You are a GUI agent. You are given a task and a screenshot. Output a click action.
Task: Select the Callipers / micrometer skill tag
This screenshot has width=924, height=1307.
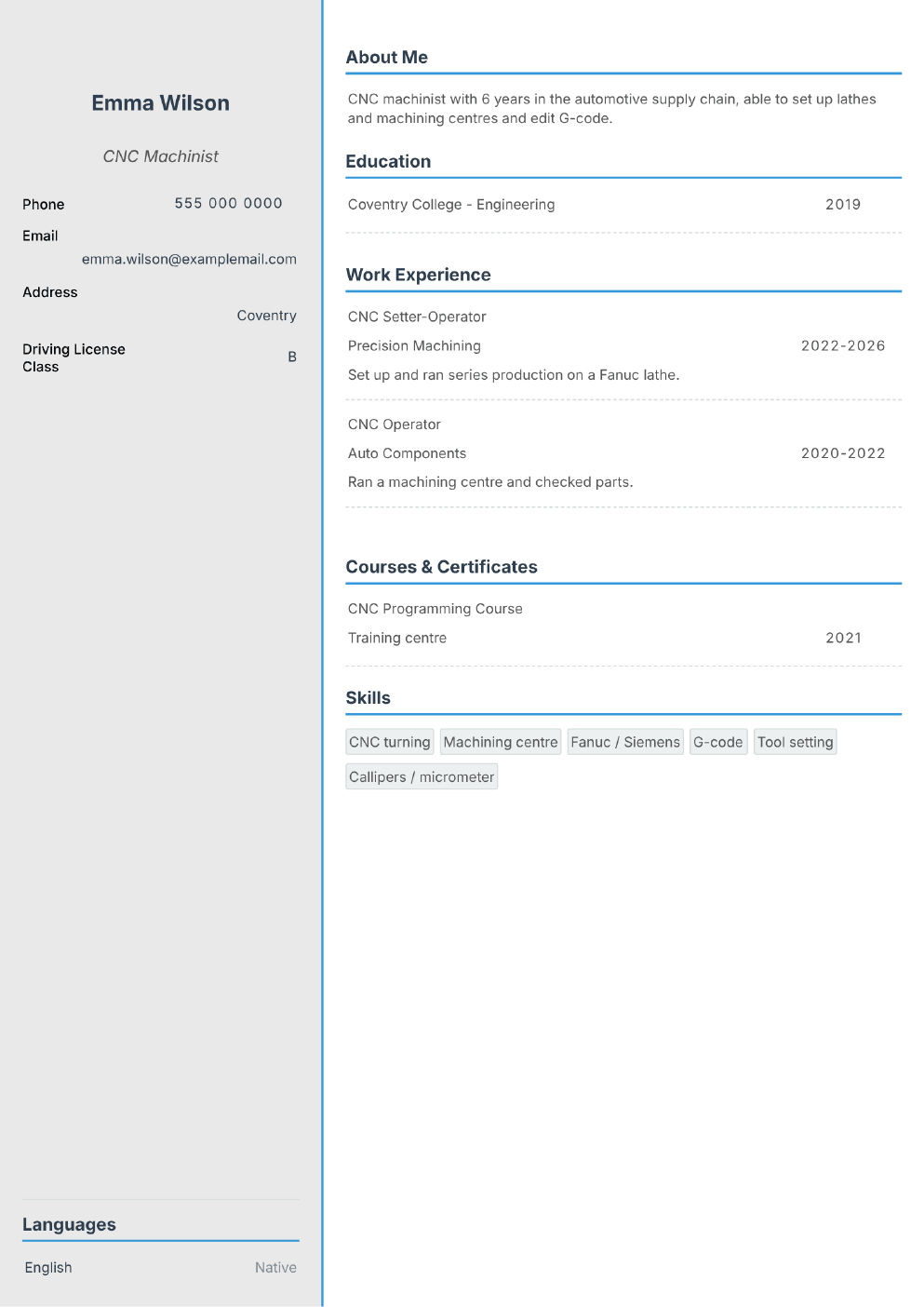click(422, 776)
